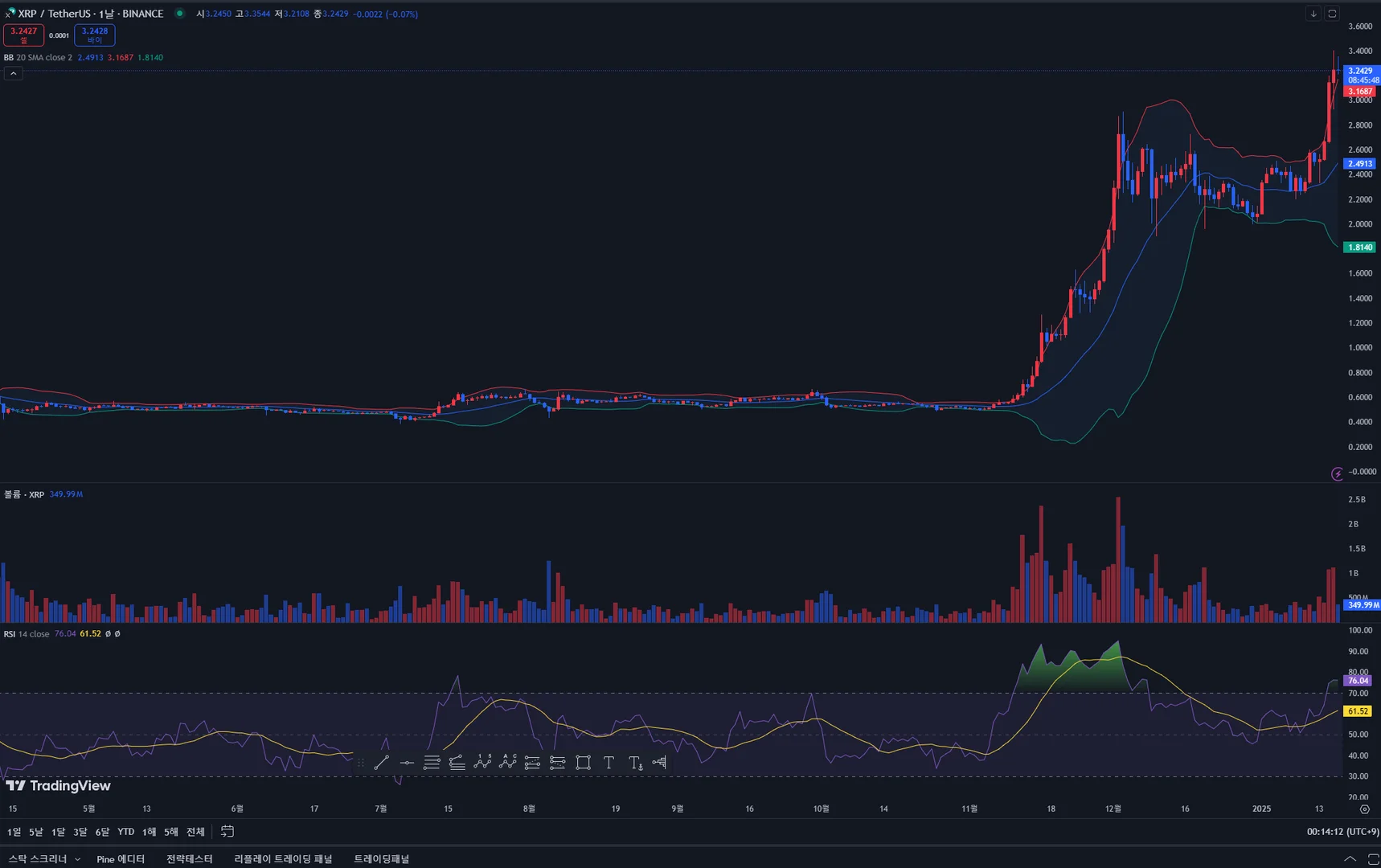Viewport: 1381px width, 868px height.
Task: Click the red 셀 button at 3.2427
Action: pos(23,35)
